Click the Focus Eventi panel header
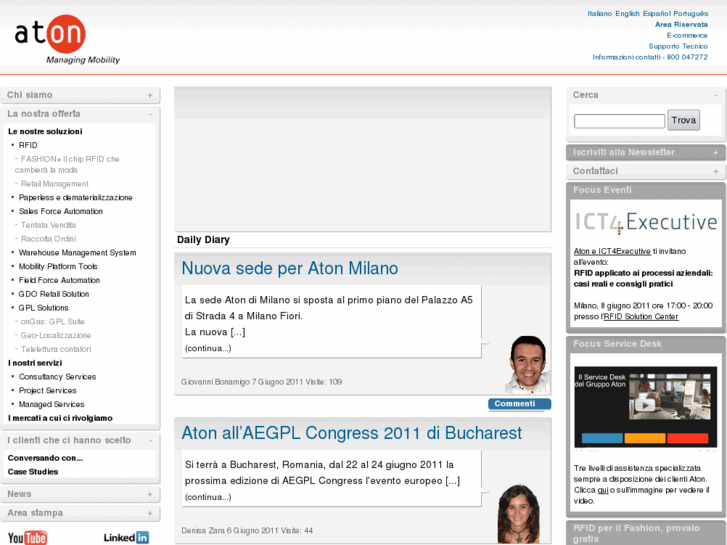Screen dimensions: 727x545 point(645,190)
